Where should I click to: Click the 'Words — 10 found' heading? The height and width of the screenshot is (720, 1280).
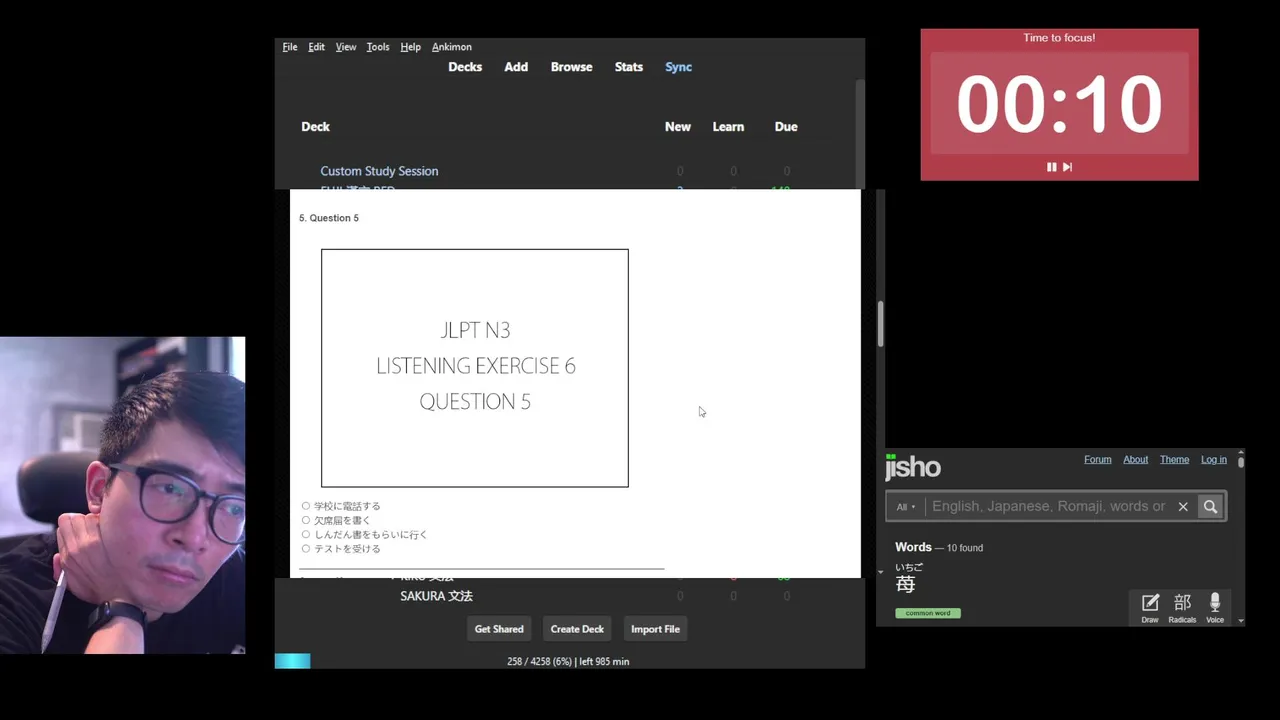[939, 547]
